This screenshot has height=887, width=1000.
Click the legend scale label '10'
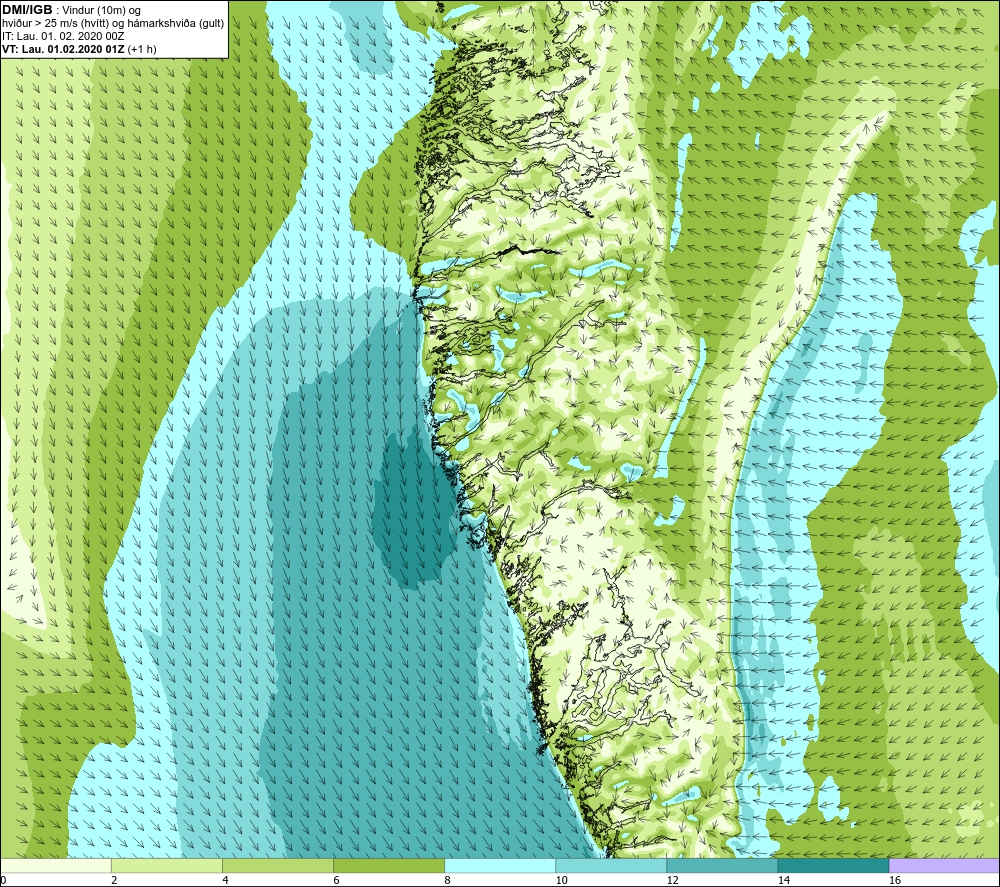(561, 880)
